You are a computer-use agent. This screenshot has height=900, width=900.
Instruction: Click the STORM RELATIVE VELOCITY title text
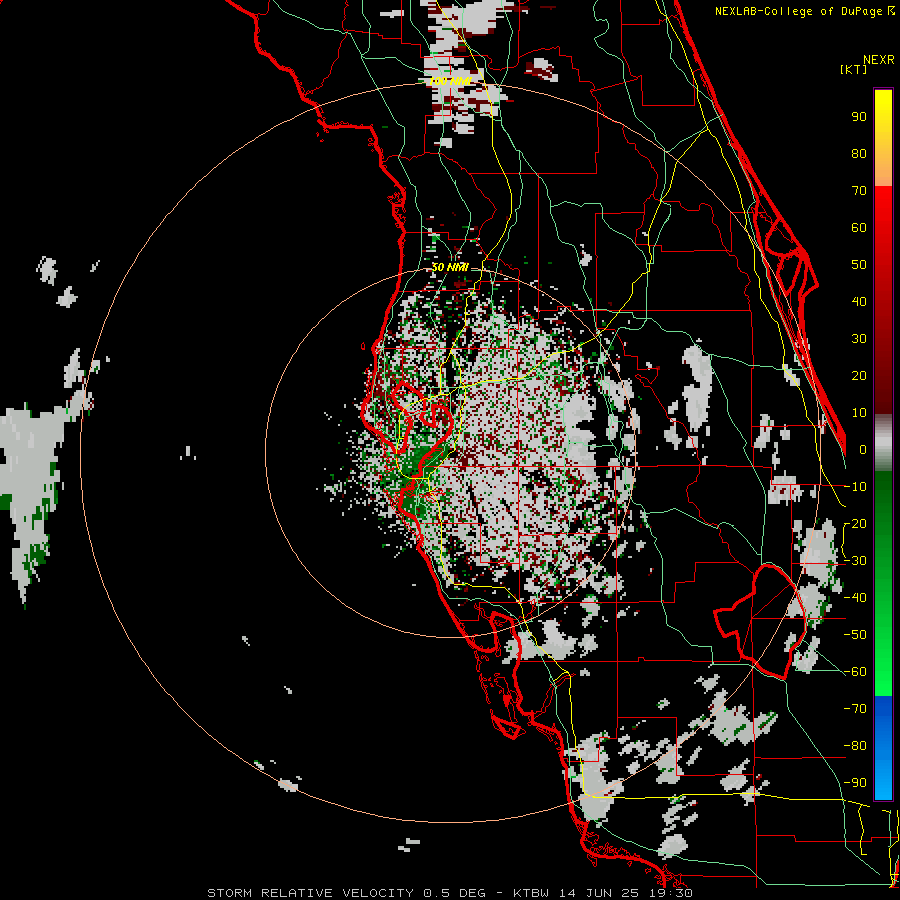coord(310,893)
